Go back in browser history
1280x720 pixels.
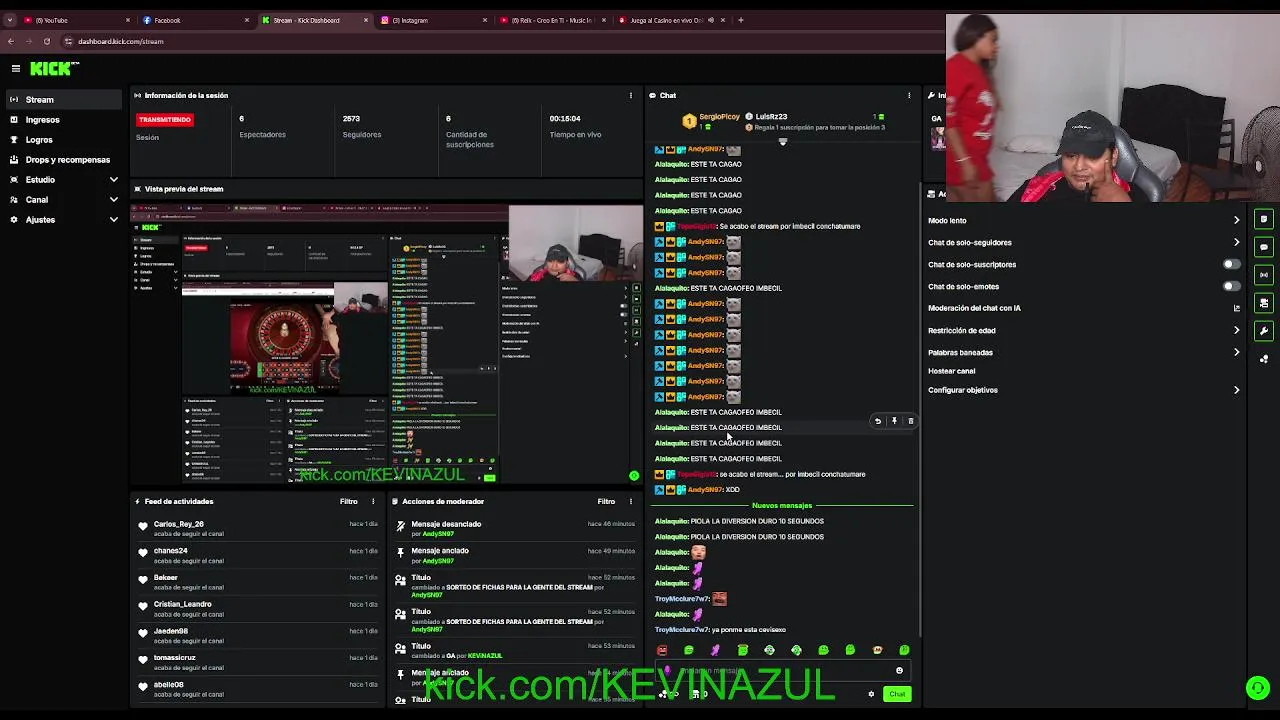pos(11,41)
